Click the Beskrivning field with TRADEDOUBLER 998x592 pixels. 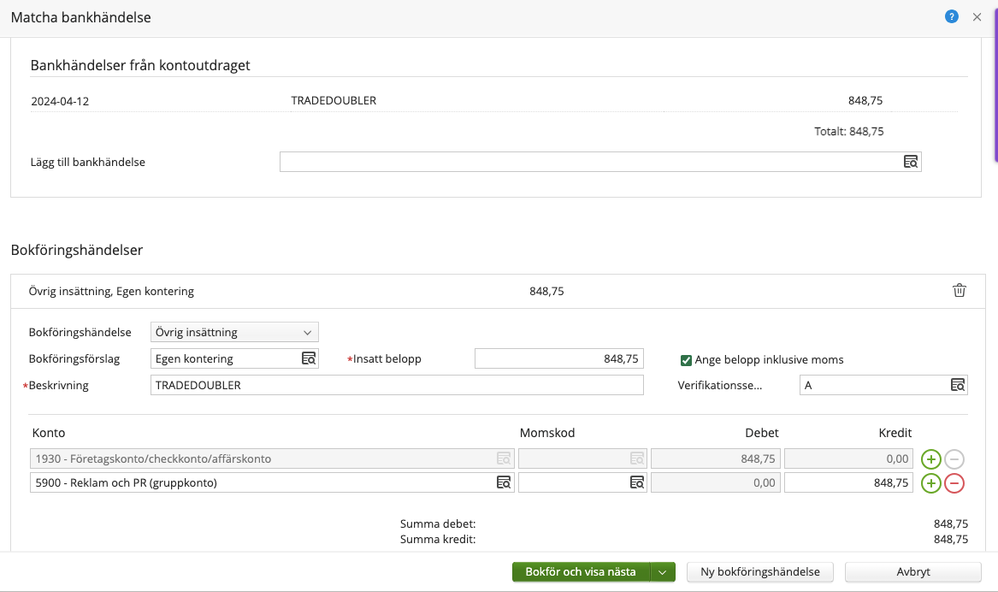(x=396, y=385)
